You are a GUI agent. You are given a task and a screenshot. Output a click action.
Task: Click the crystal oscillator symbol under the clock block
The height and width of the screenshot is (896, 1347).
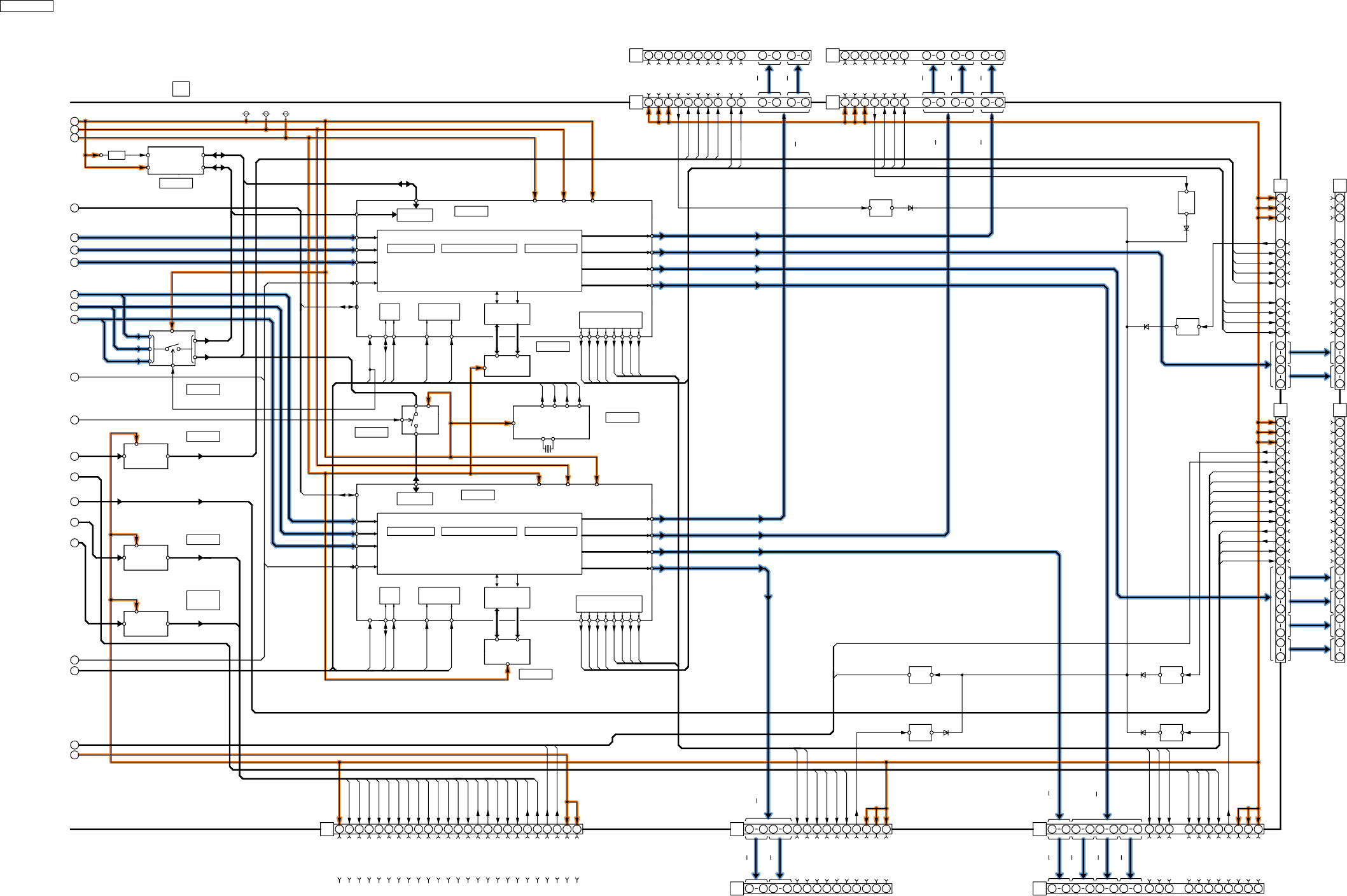548,449
